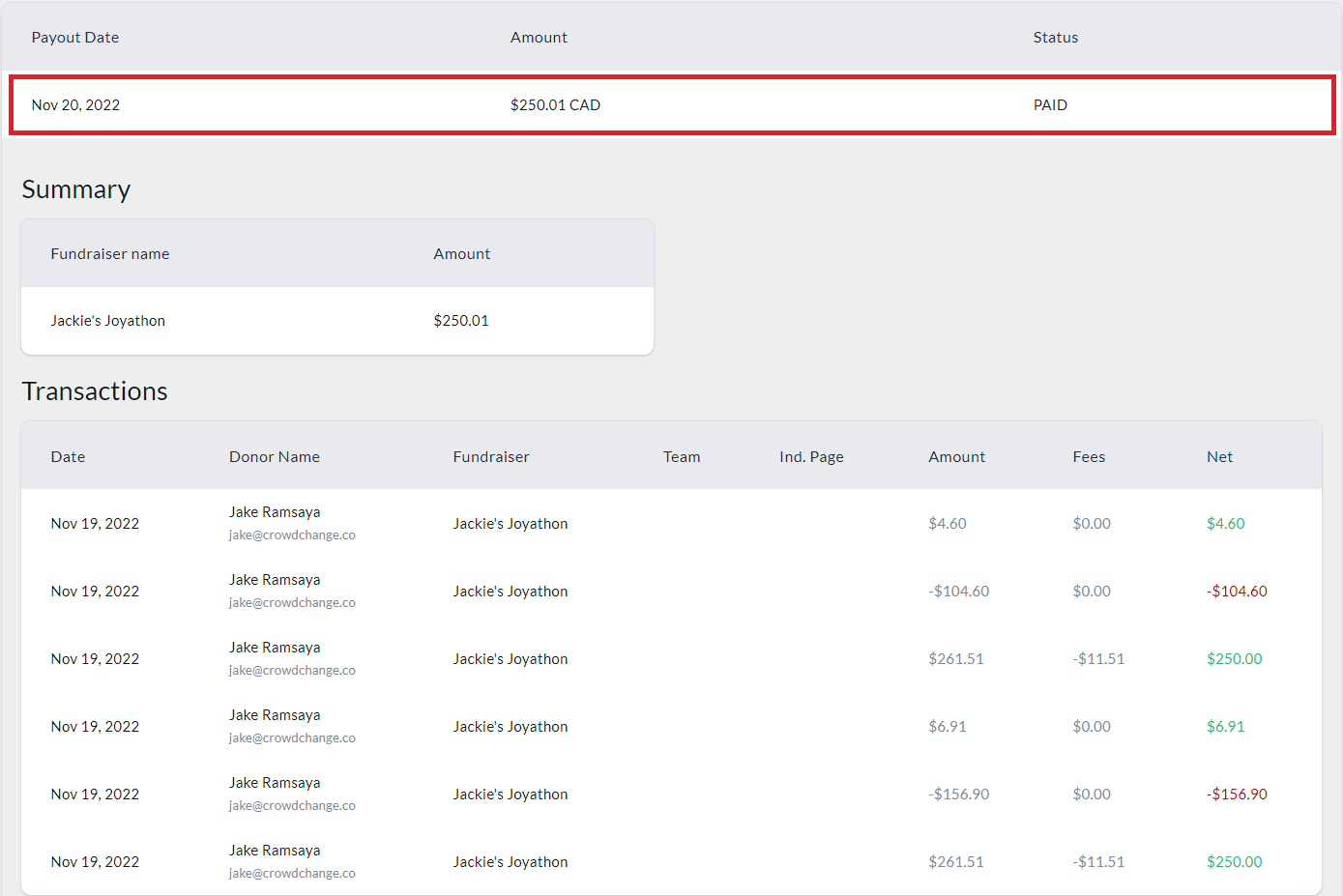Image resolution: width=1343 pixels, height=896 pixels.
Task: Open Jackie's Joyathon in the Summary table
Action: 107,321
